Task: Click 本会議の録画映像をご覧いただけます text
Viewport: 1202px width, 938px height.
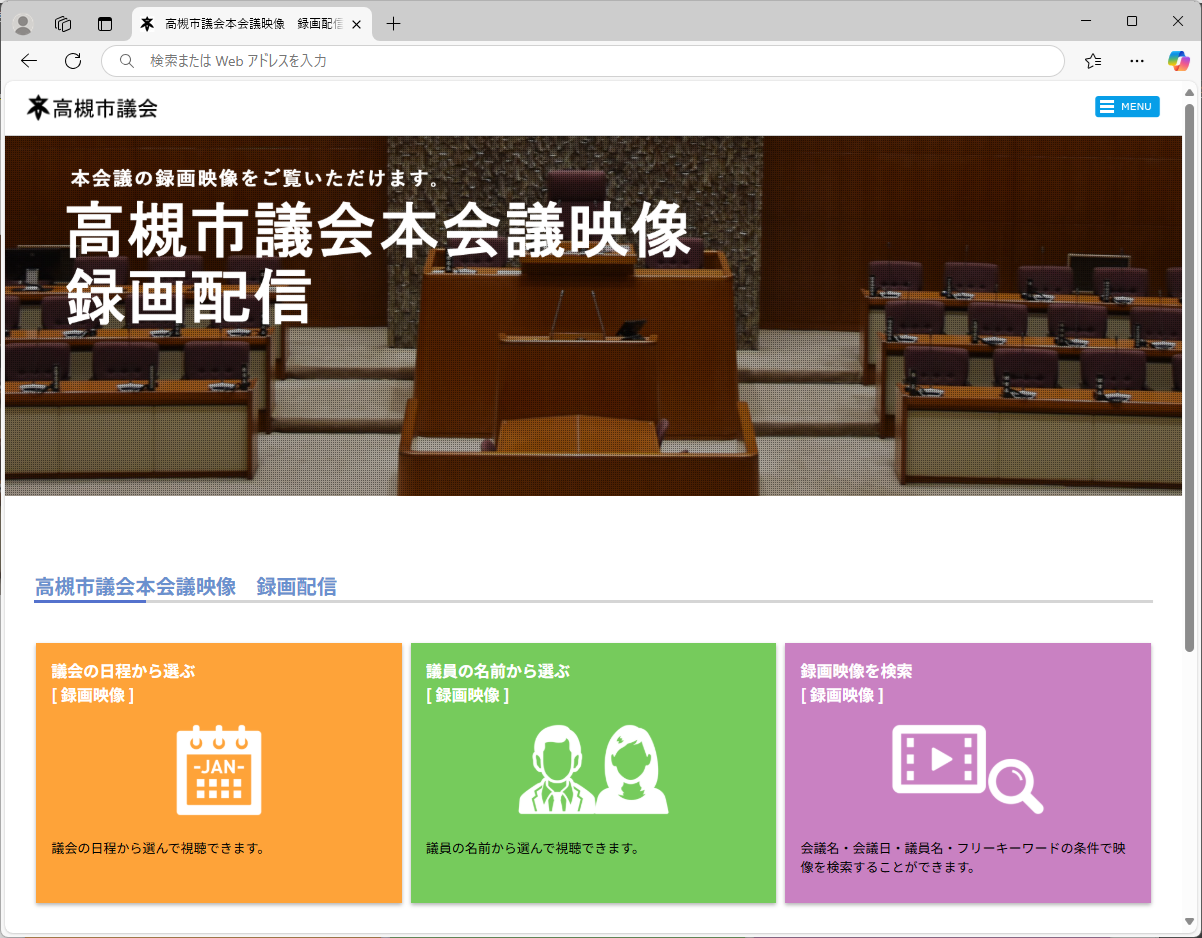Action: coord(256,180)
